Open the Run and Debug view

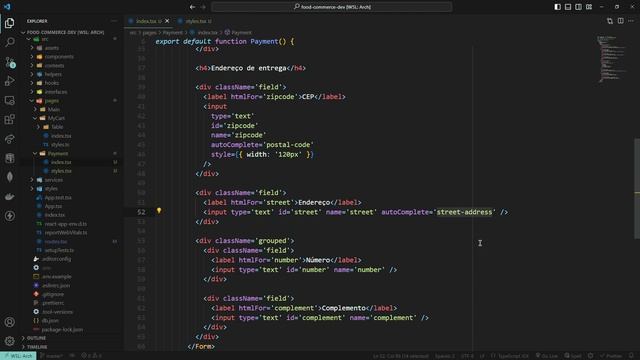[x=9, y=81]
